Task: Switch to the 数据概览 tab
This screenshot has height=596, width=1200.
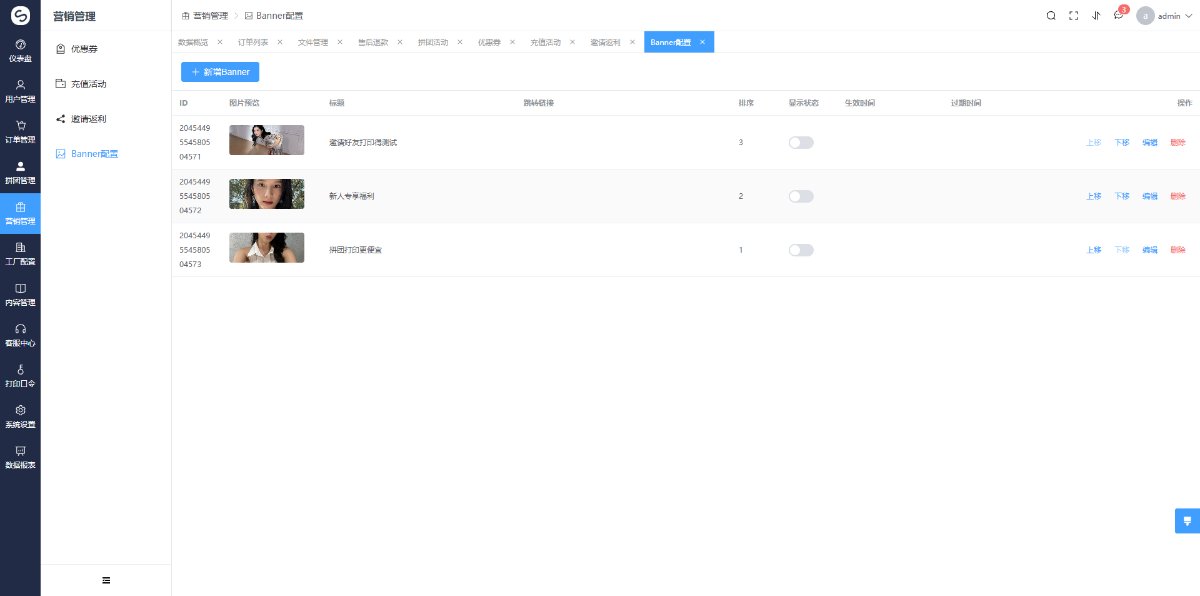Action: 193,42
